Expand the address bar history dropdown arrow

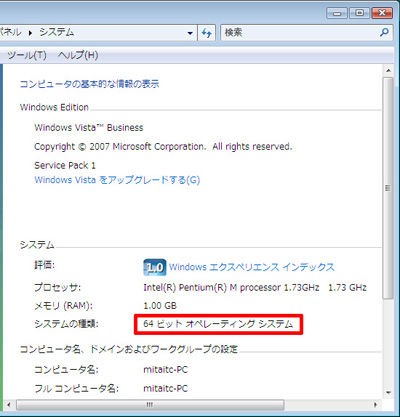(x=190, y=33)
